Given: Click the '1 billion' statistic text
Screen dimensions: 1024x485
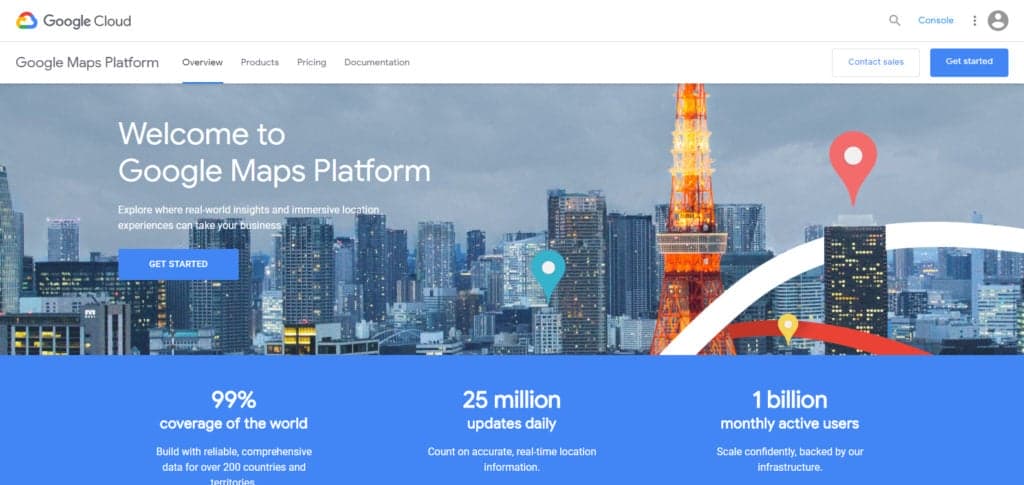Looking at the screenshot, I should pyautogui.click(x=790, y=399).
